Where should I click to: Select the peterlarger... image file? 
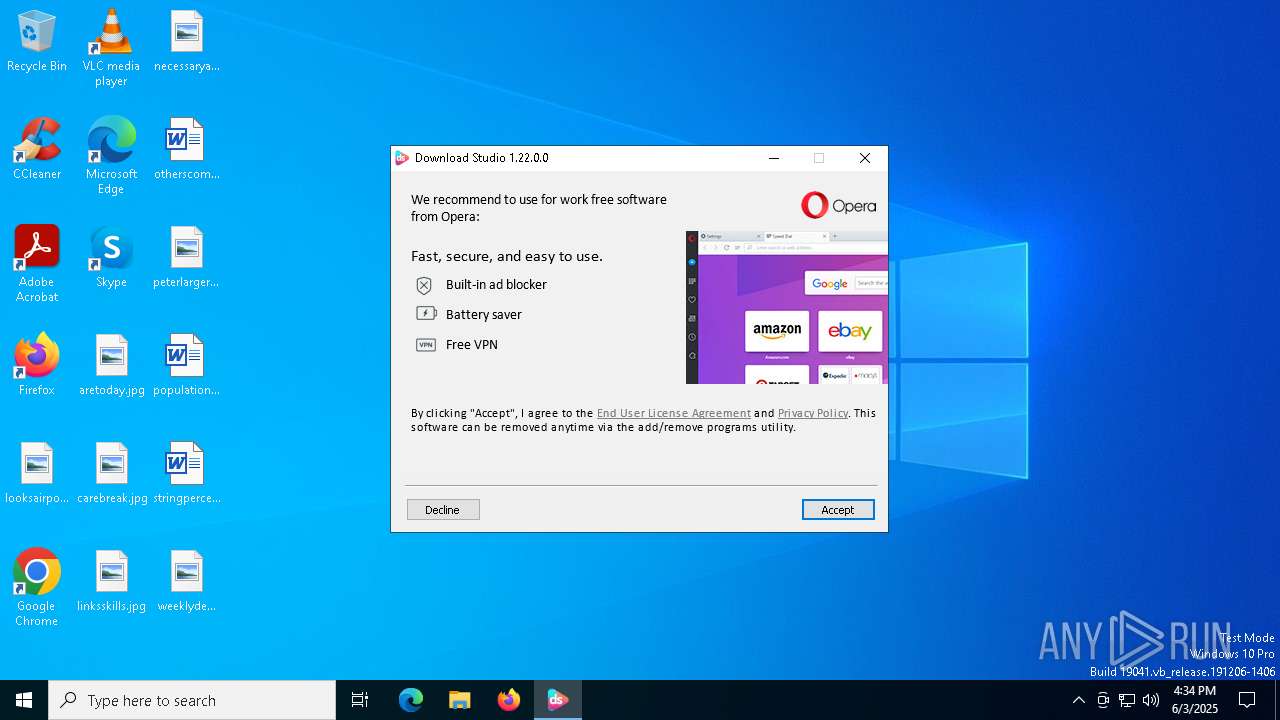187,258
